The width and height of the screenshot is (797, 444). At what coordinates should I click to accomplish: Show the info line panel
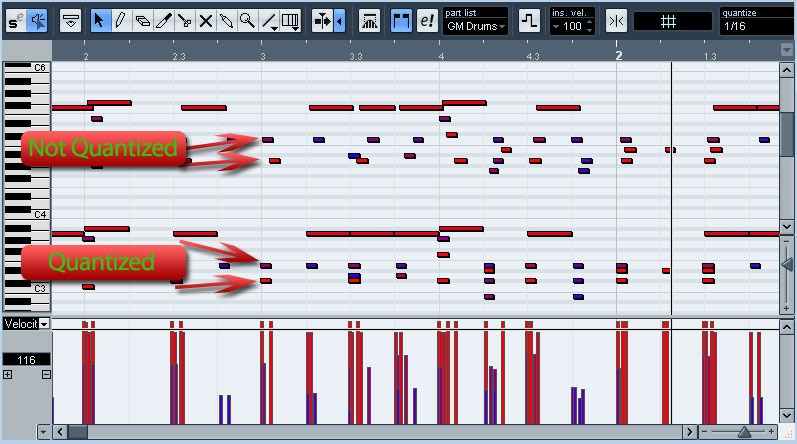pos(70,21)
